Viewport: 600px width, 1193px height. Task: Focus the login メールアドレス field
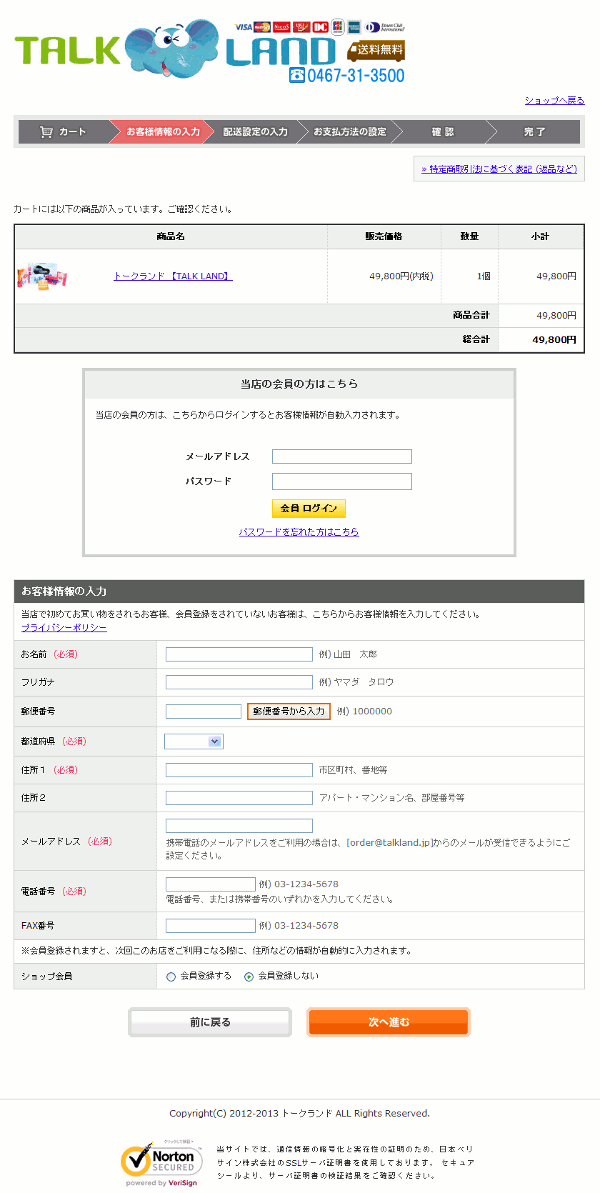pos(341,457)
